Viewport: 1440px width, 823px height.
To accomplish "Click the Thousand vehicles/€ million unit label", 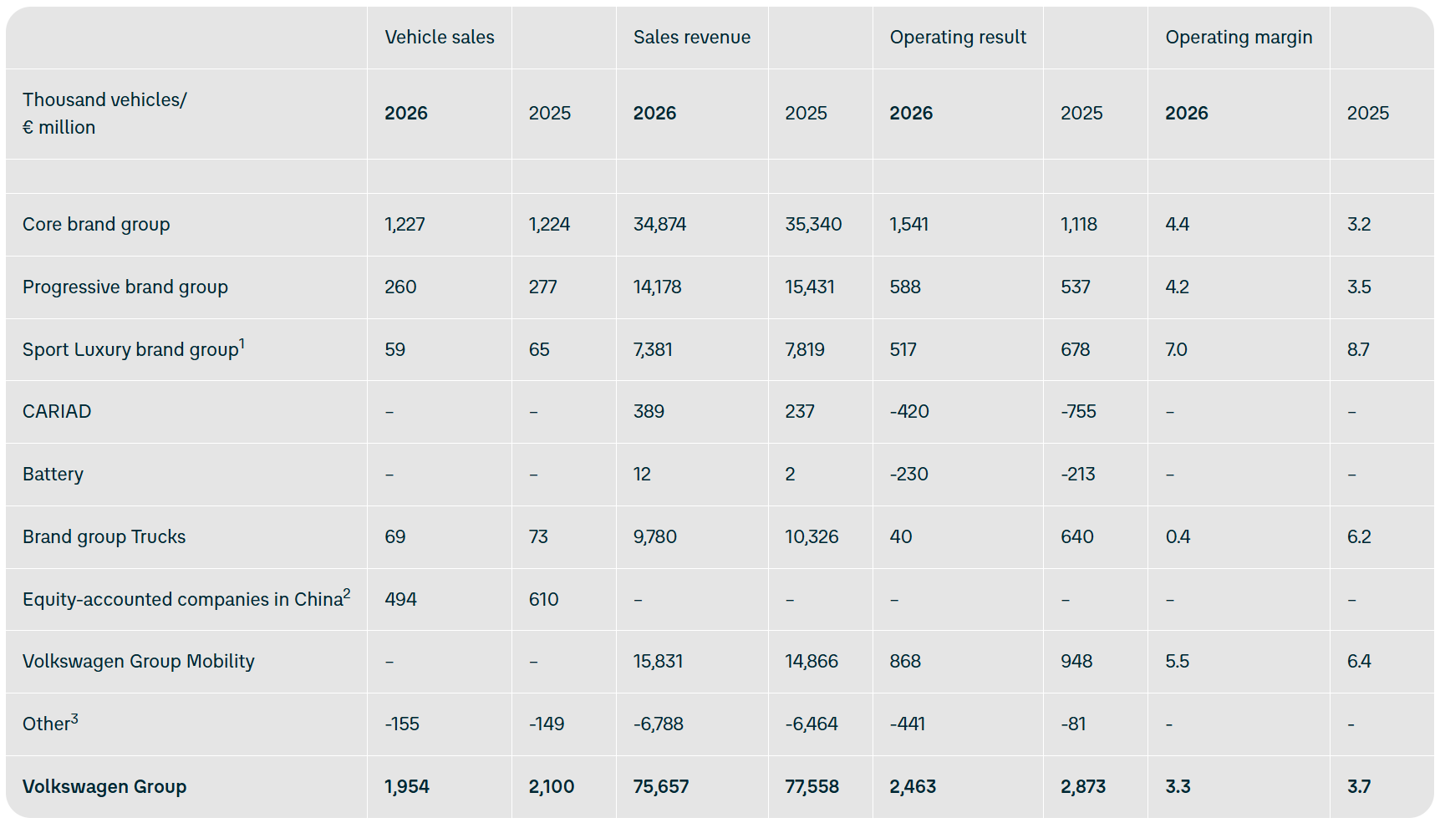I will point(104,113).
